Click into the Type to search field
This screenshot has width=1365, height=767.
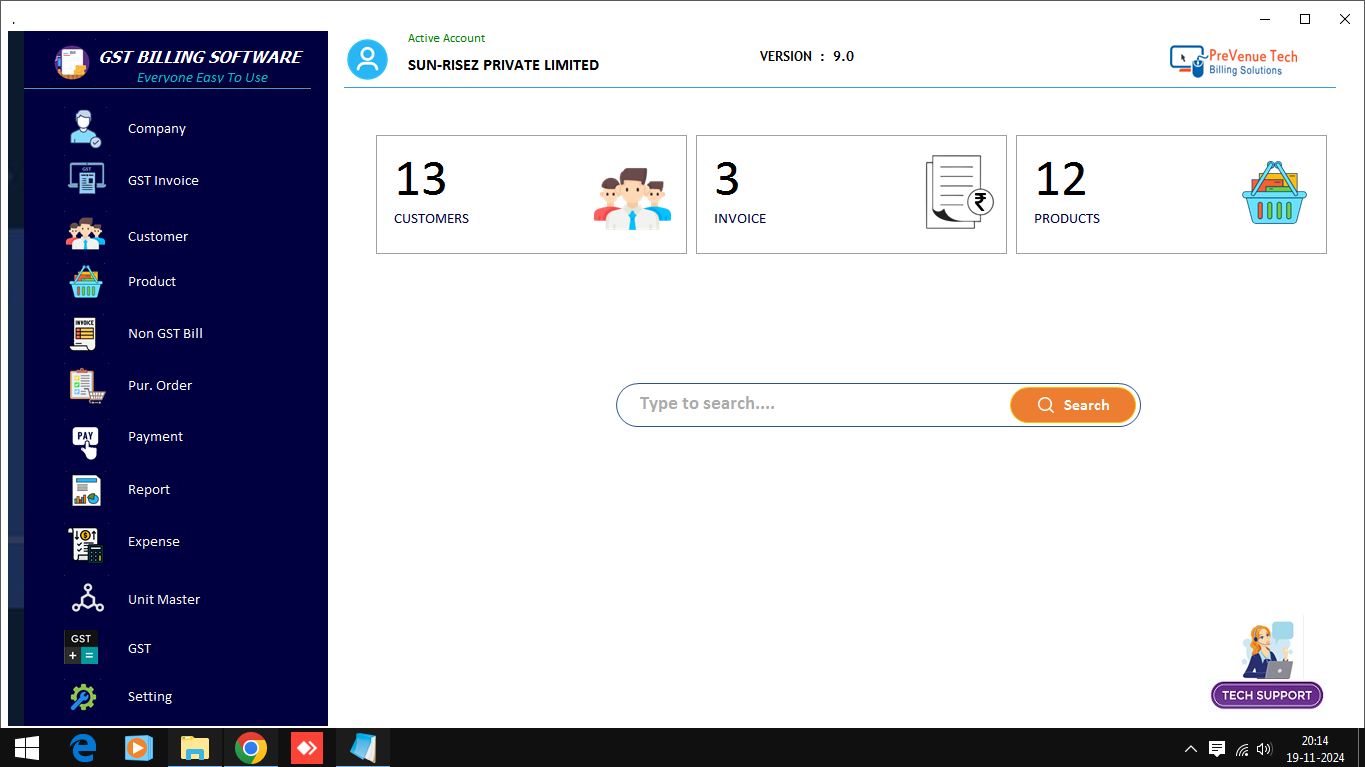[x=815, y=404]
